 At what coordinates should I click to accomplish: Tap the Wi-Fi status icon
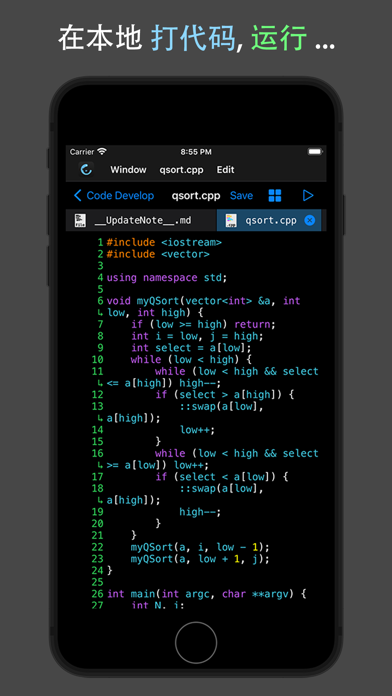click(x=102, y=152)
